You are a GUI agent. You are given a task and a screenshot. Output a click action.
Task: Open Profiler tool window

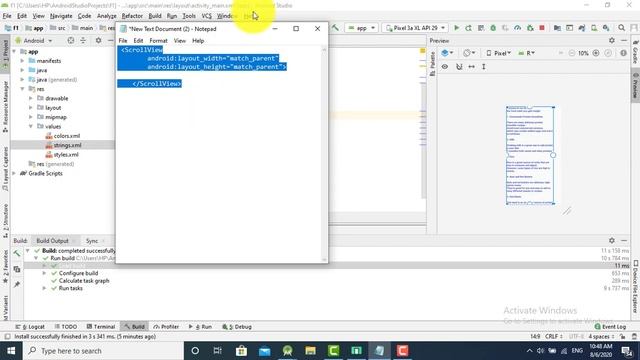[x=166, y=327]
